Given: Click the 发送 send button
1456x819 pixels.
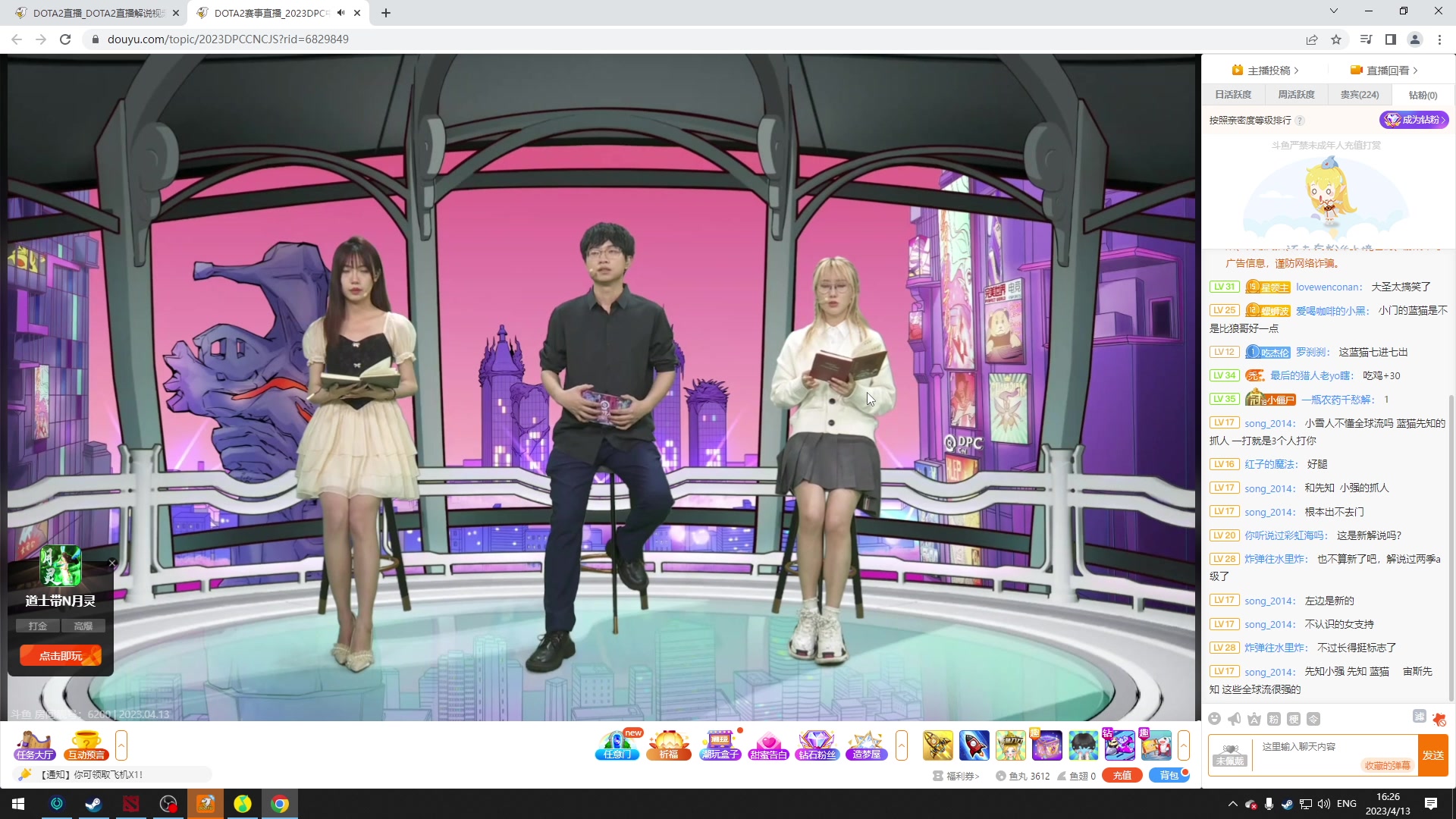Looking at the screenshot, I should [x=1433, y=755].
